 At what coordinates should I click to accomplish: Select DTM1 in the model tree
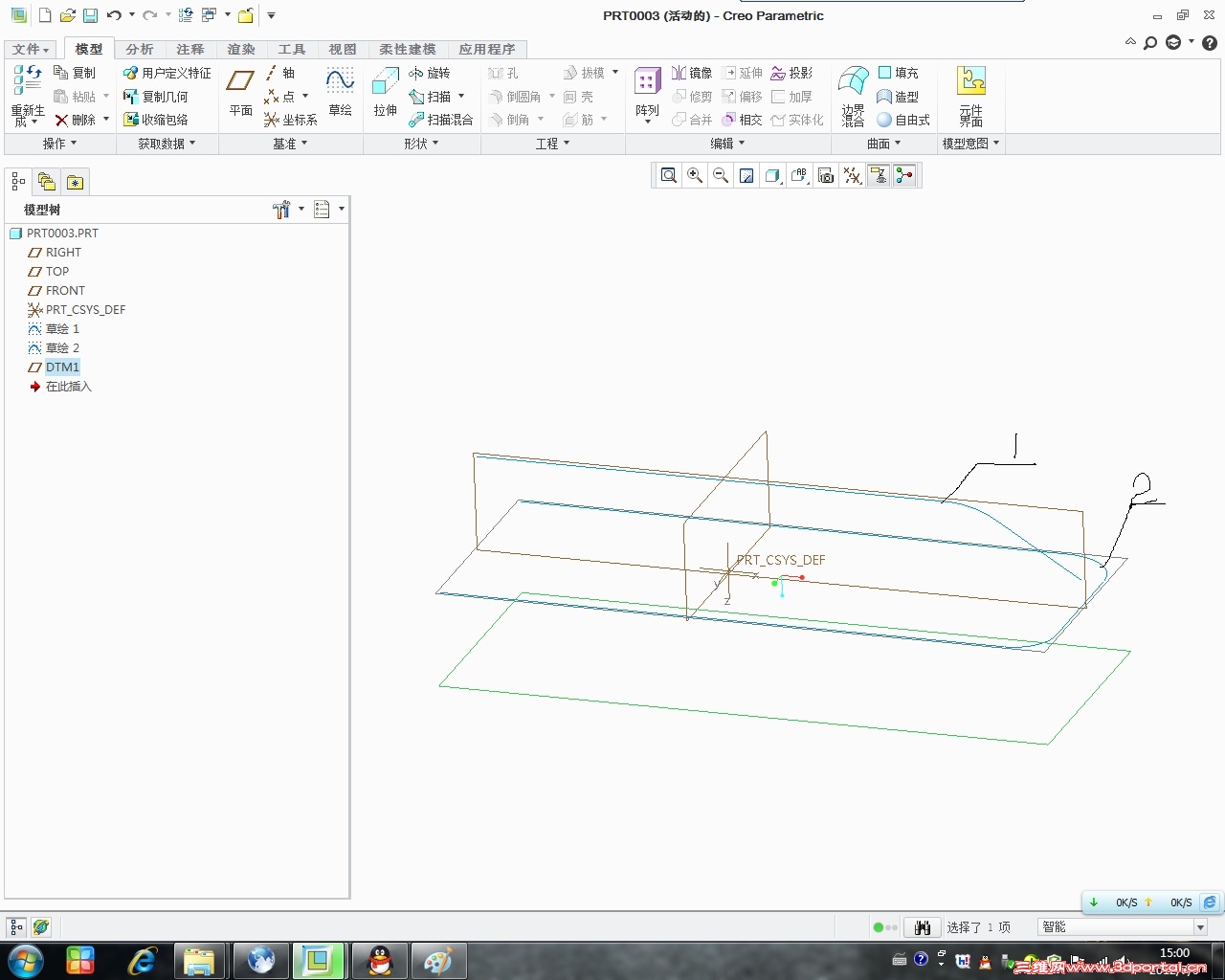click(x=54, y=367)
